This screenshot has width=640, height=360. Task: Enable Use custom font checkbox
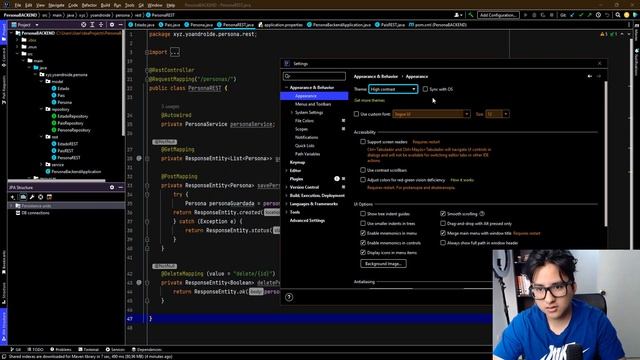(x=356, y=114)
